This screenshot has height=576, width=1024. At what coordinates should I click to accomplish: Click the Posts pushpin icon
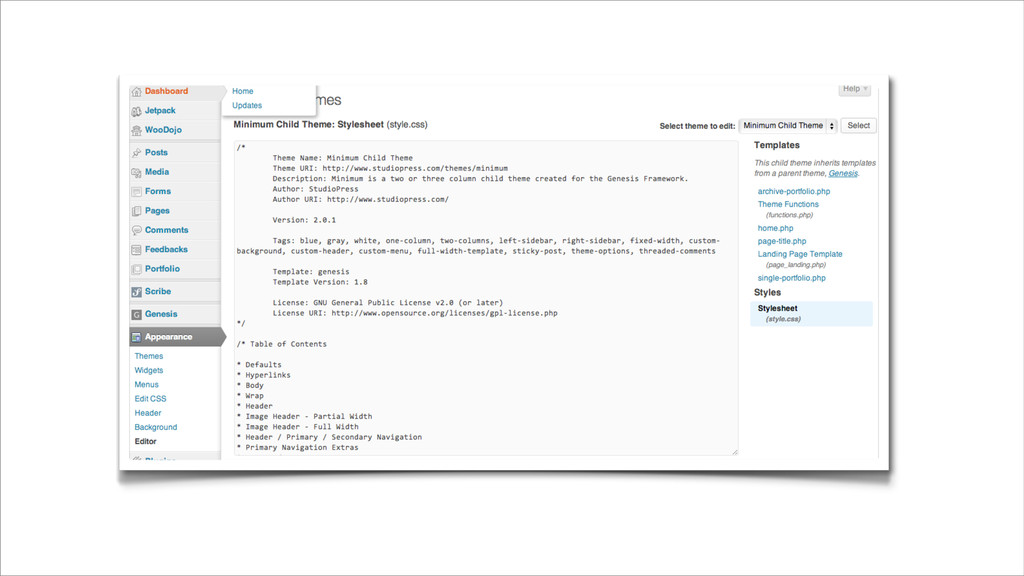click(136, 153)
